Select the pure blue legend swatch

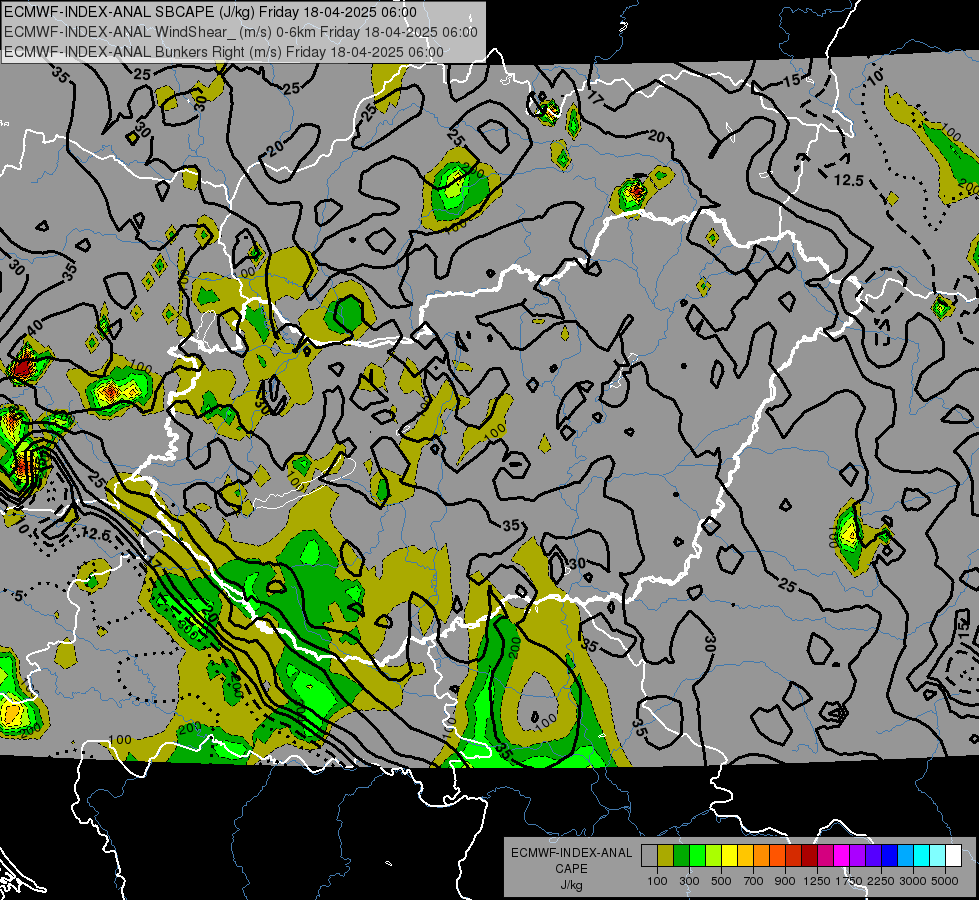pyautogui.click(x=890, y=855)
